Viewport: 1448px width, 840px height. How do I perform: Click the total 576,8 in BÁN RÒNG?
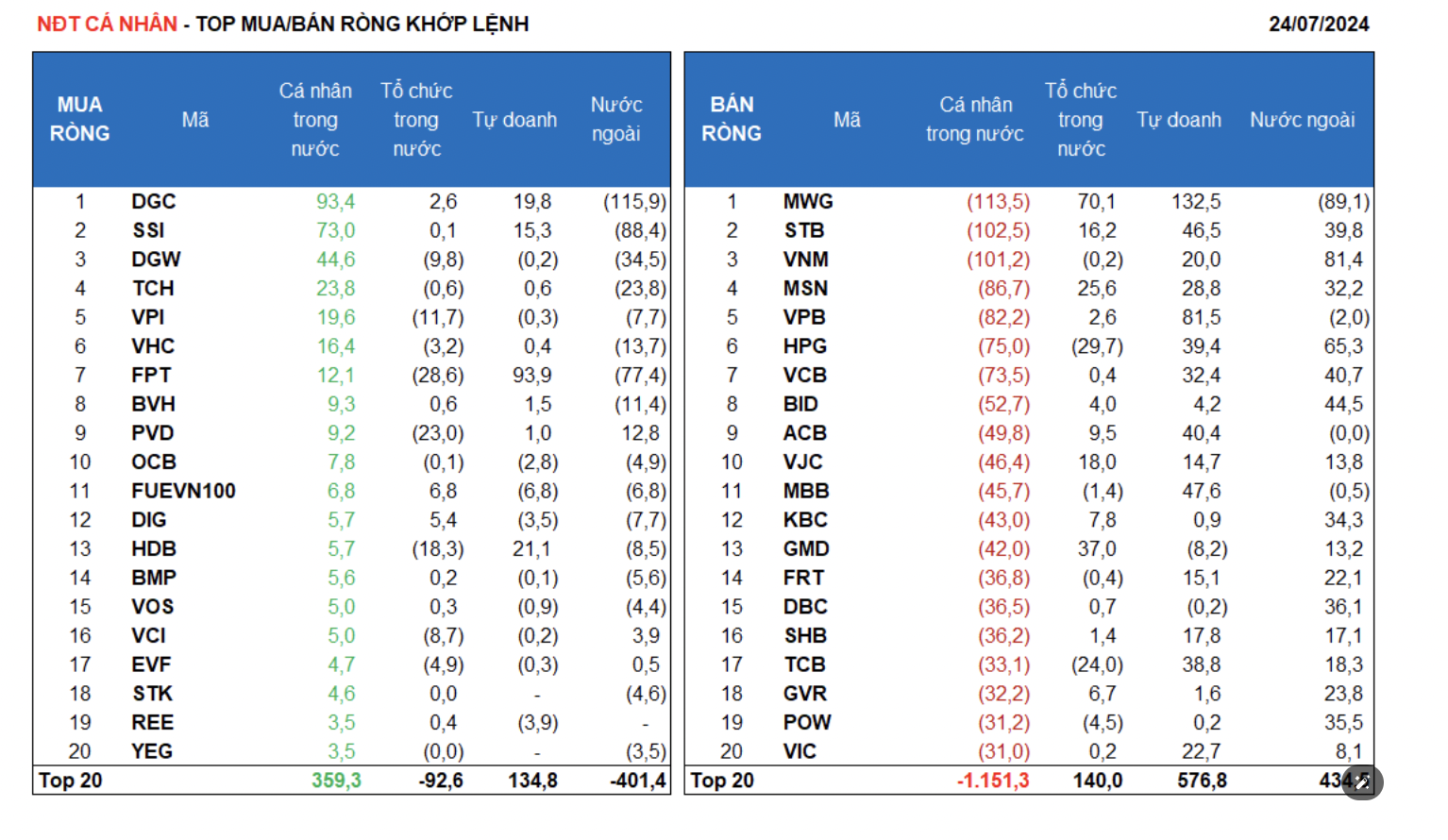pyautogui.click(x=1203, y=781)
